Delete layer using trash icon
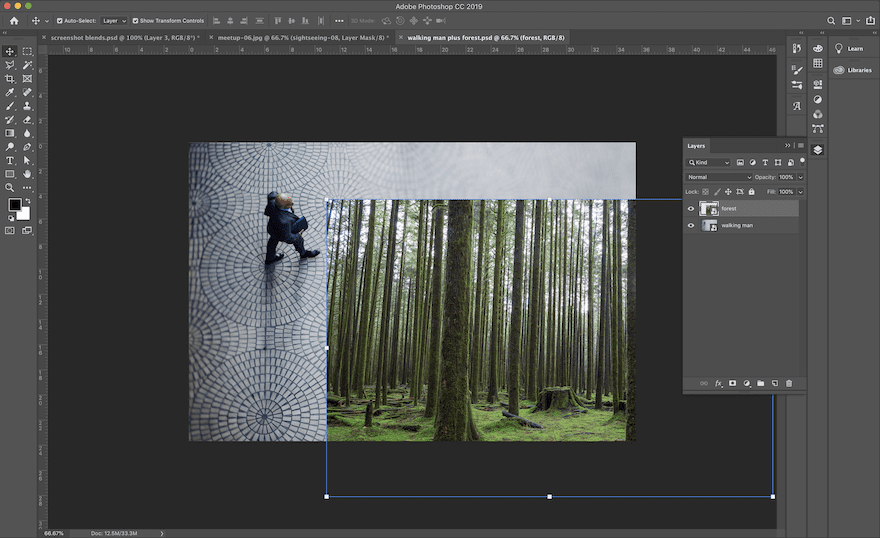Screen dimensions: 880x538 tap(788, 383)
